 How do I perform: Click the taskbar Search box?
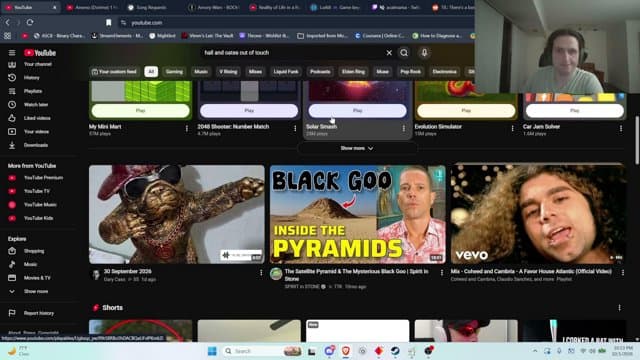262,351
